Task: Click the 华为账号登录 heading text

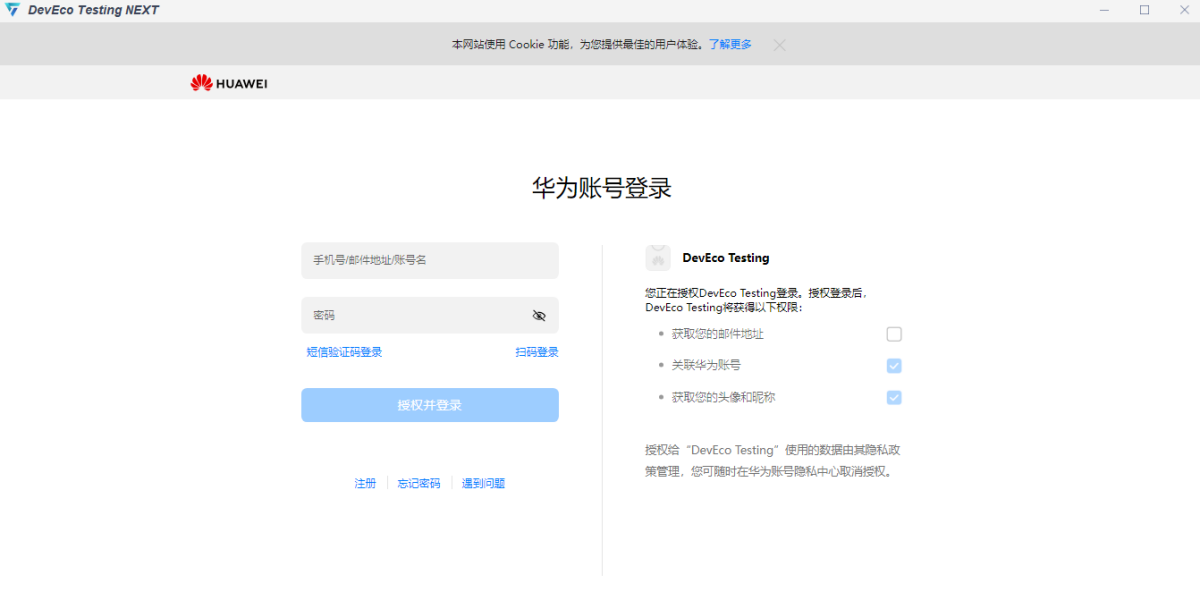Action: click(602, 188)
